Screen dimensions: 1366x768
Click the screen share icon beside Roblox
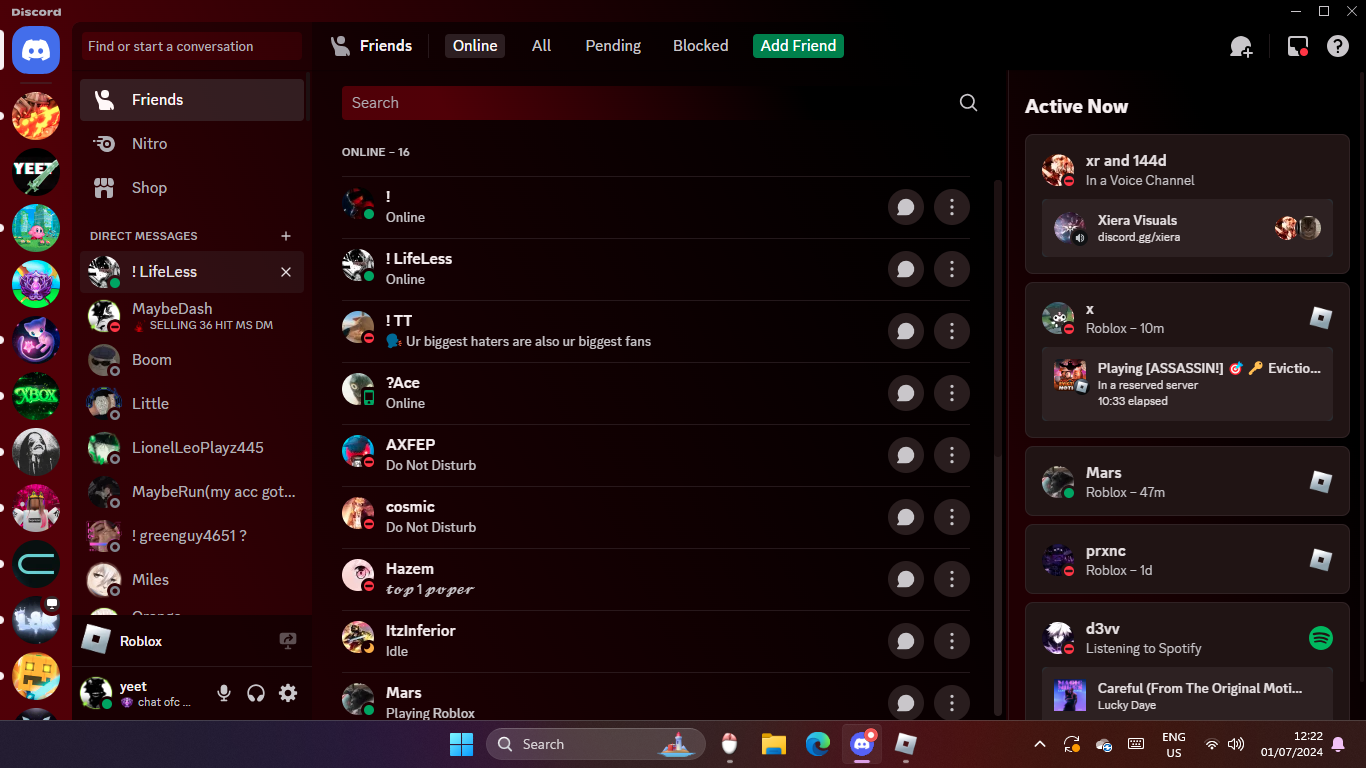[288, 641]
